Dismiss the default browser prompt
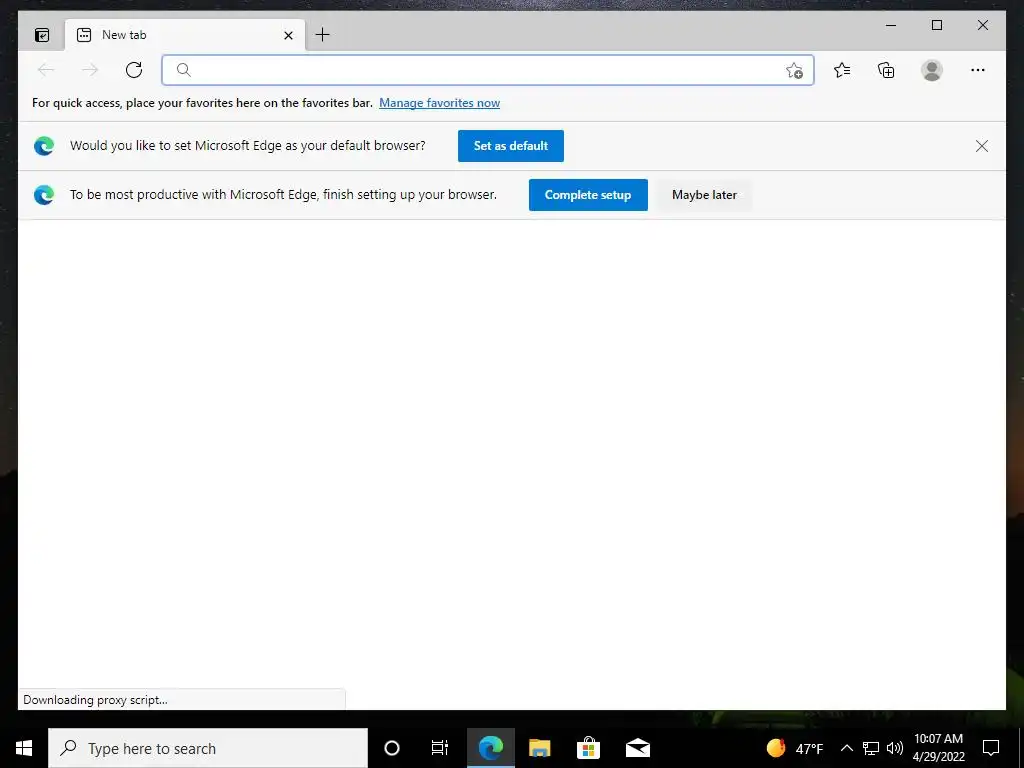1024x768 pixels. point(982,146)
